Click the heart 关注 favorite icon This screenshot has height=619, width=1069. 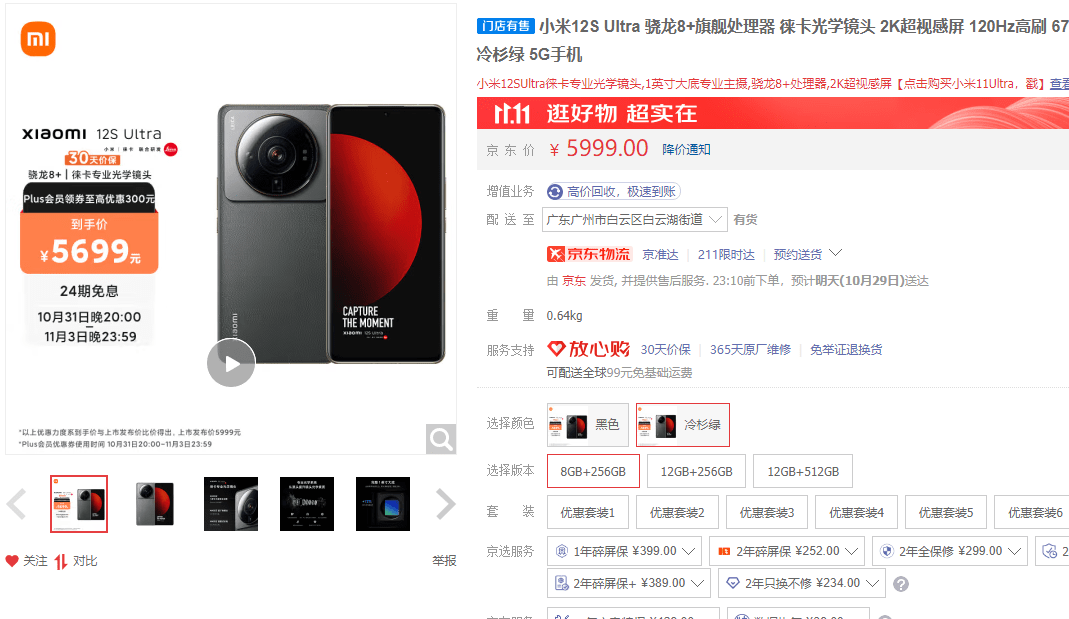[x=12, y=561]
